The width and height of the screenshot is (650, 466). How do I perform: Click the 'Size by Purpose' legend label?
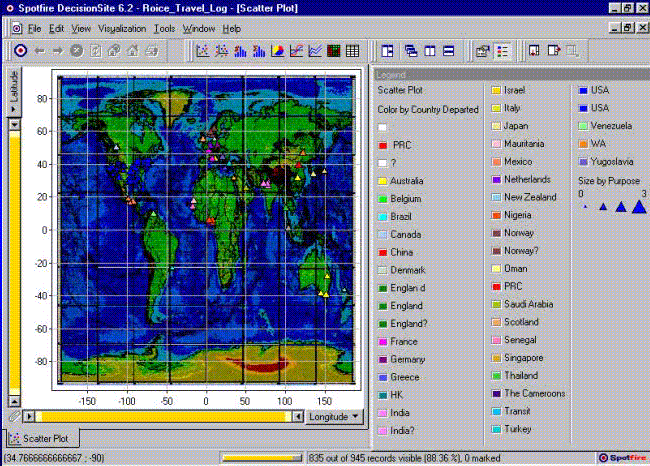click(x=609, y=181)
